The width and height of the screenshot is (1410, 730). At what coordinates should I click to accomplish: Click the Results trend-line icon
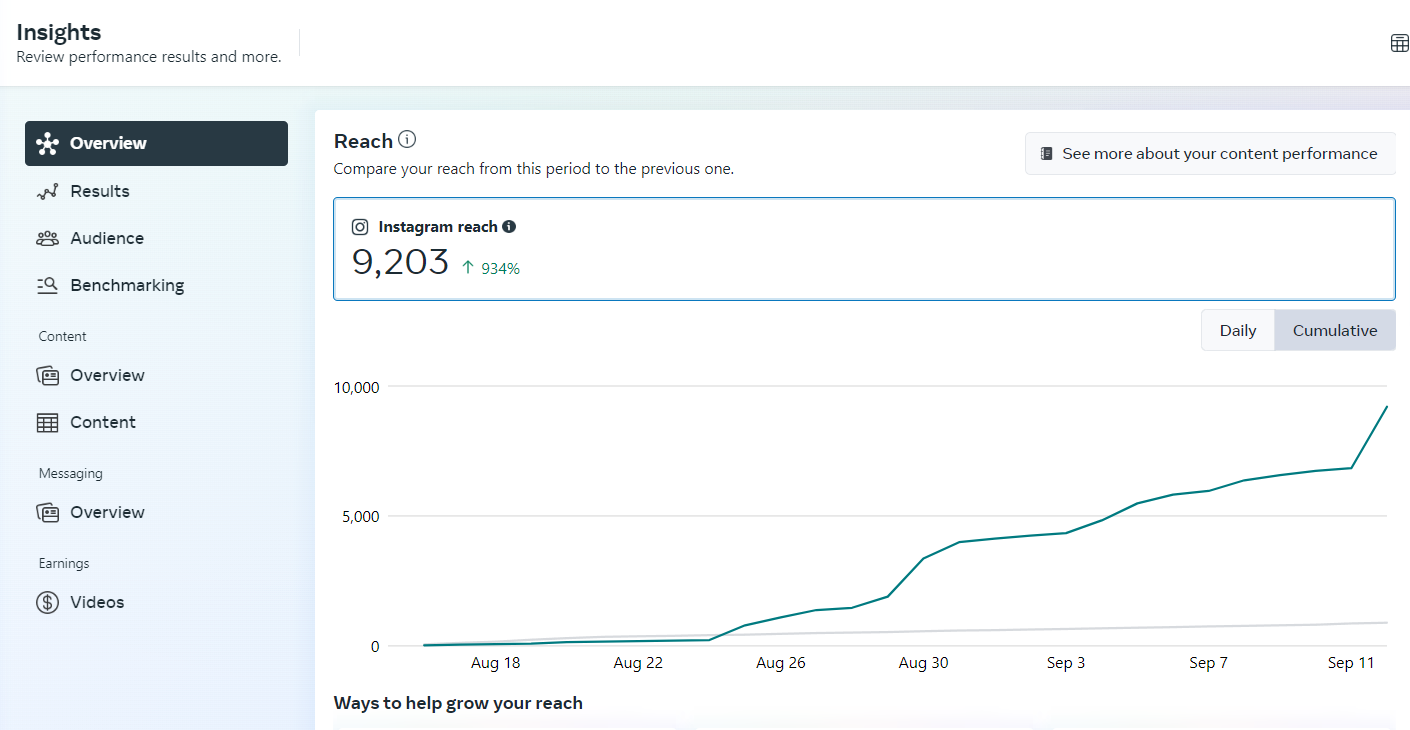pos(47,191)
